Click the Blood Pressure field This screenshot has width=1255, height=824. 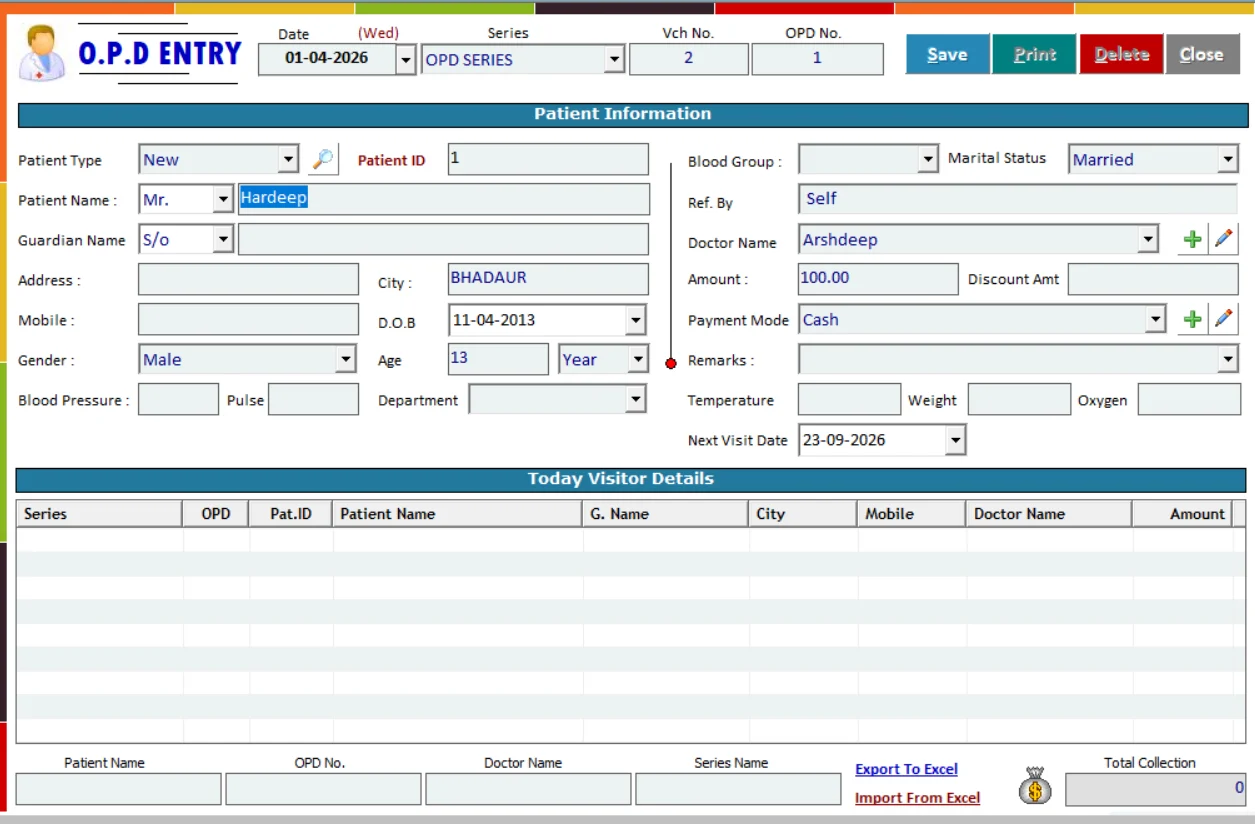pos(178,399)
